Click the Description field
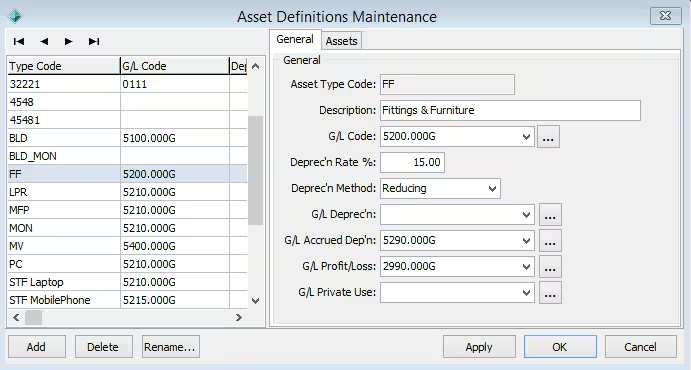The height and width of the screenshot is (370, 691). [x=510, y=110]
